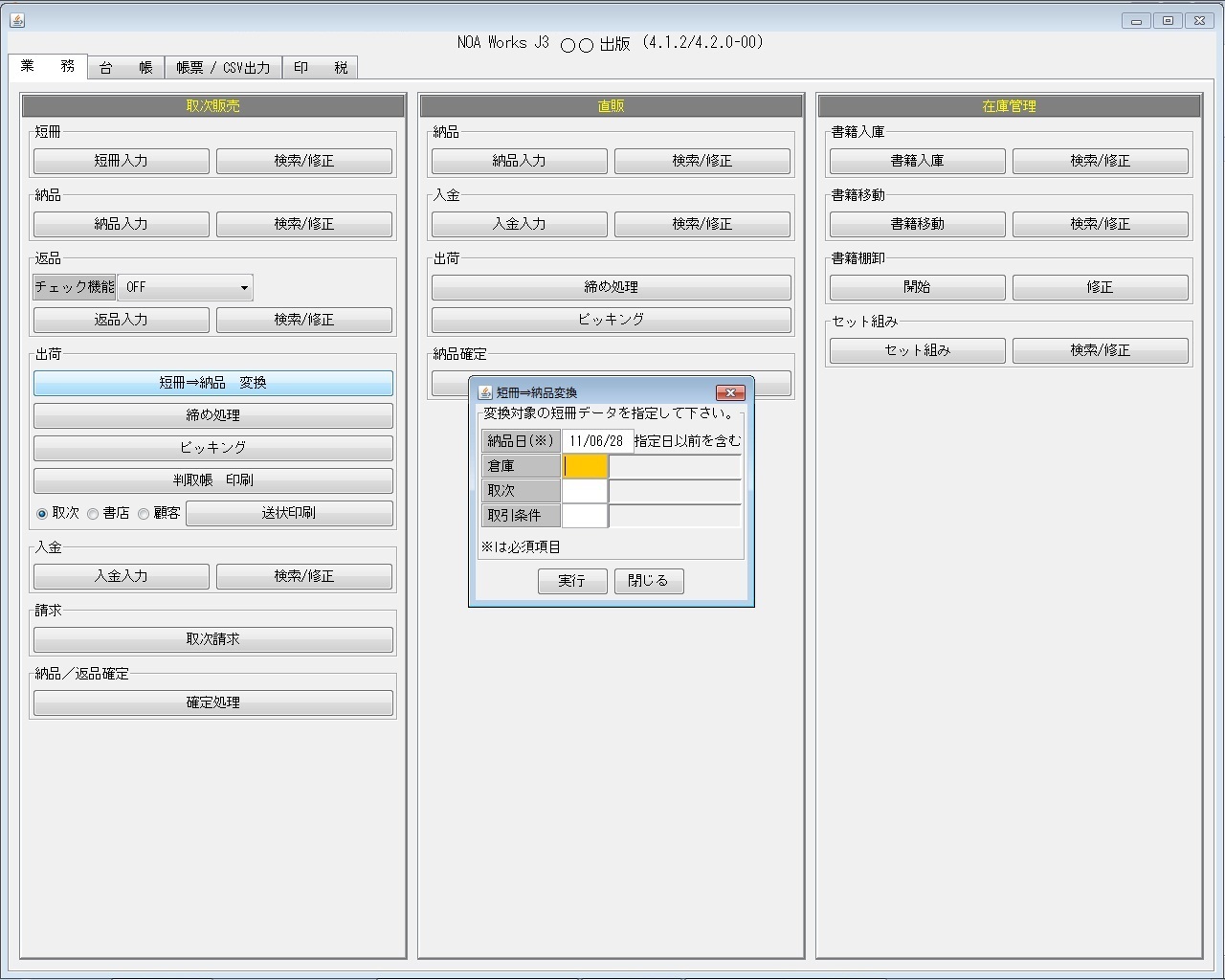Click 確定処理 button

point(213,702)
